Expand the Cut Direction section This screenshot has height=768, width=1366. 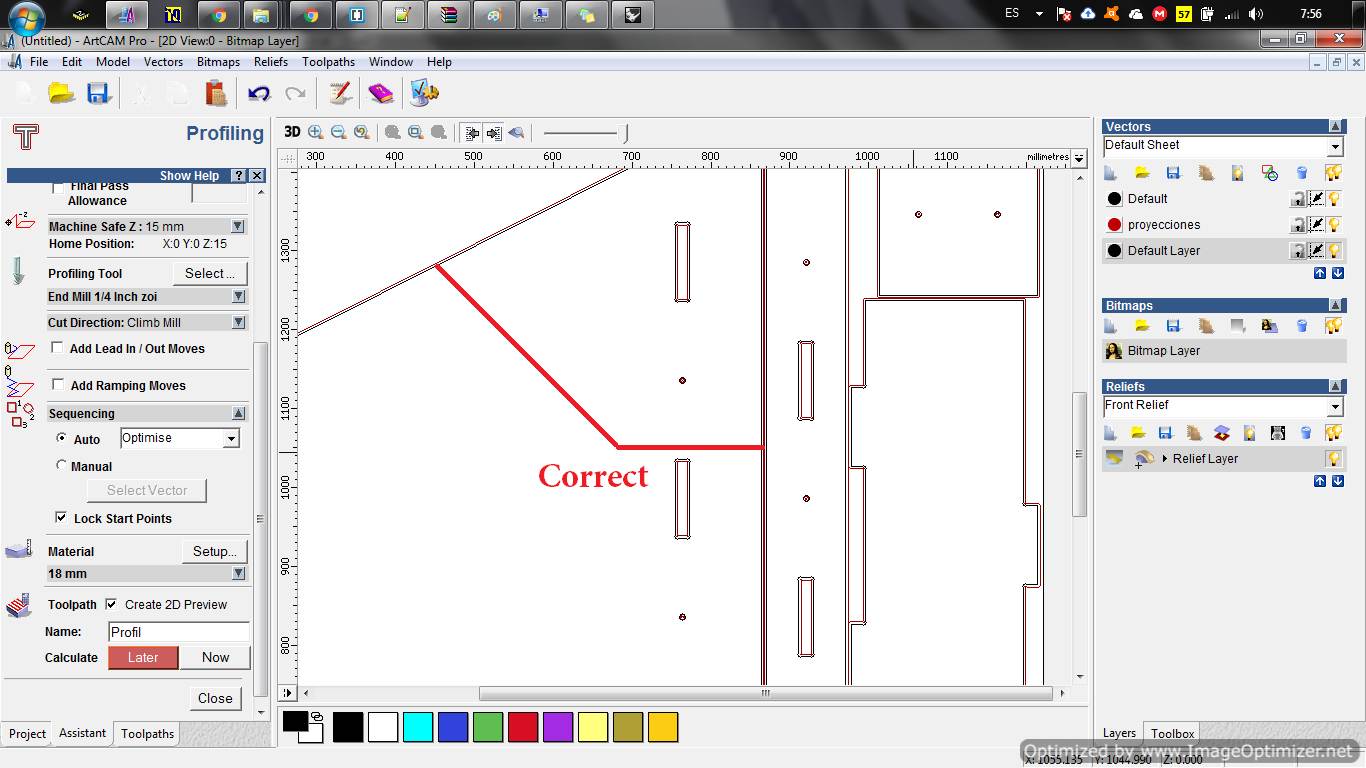click(238, 322)
